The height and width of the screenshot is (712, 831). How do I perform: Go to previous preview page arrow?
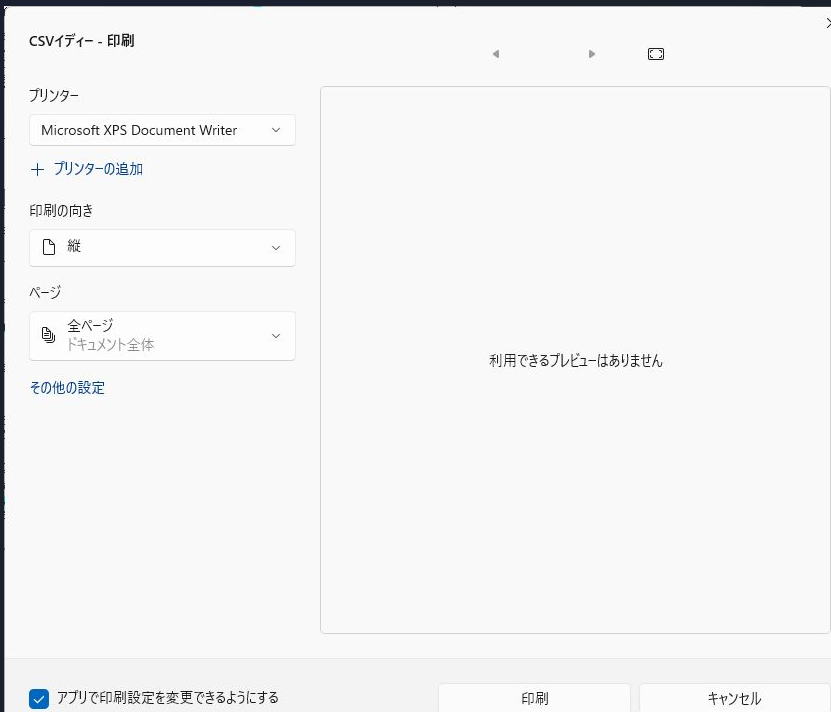click(496, 54)
